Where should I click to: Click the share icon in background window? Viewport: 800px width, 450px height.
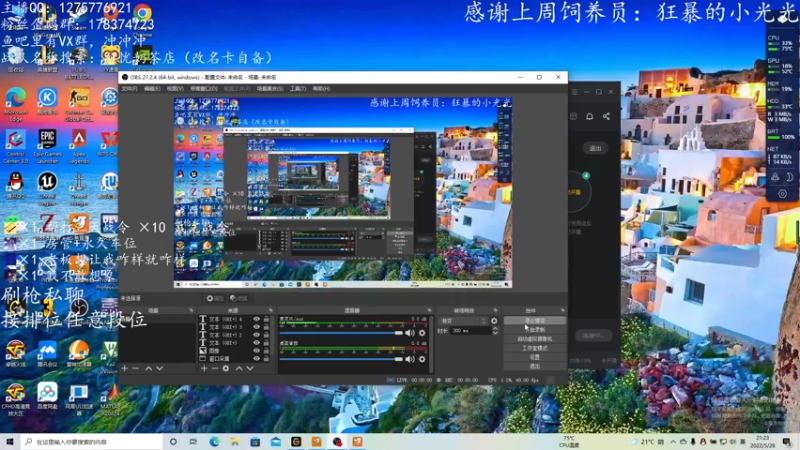[x=606, y=116]
